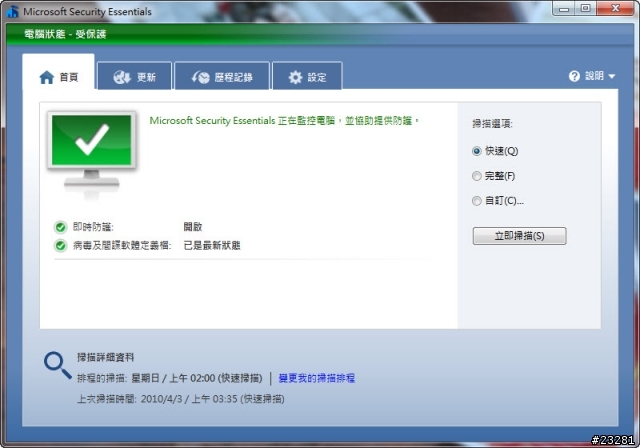Click the 掃描選項 heading label

[x=492, y=124]
